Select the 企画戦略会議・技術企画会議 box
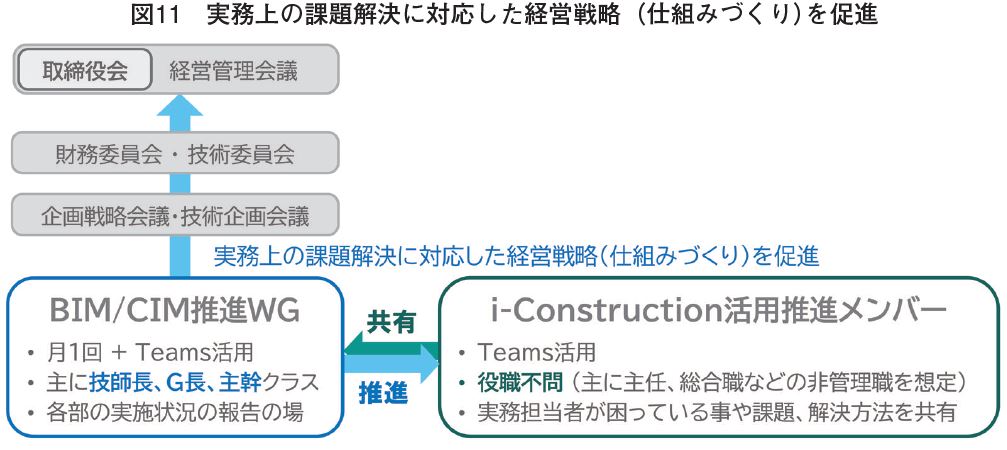Image resolution: width=1007 pixels, height=450 pixels. click(x=175, y=214)
